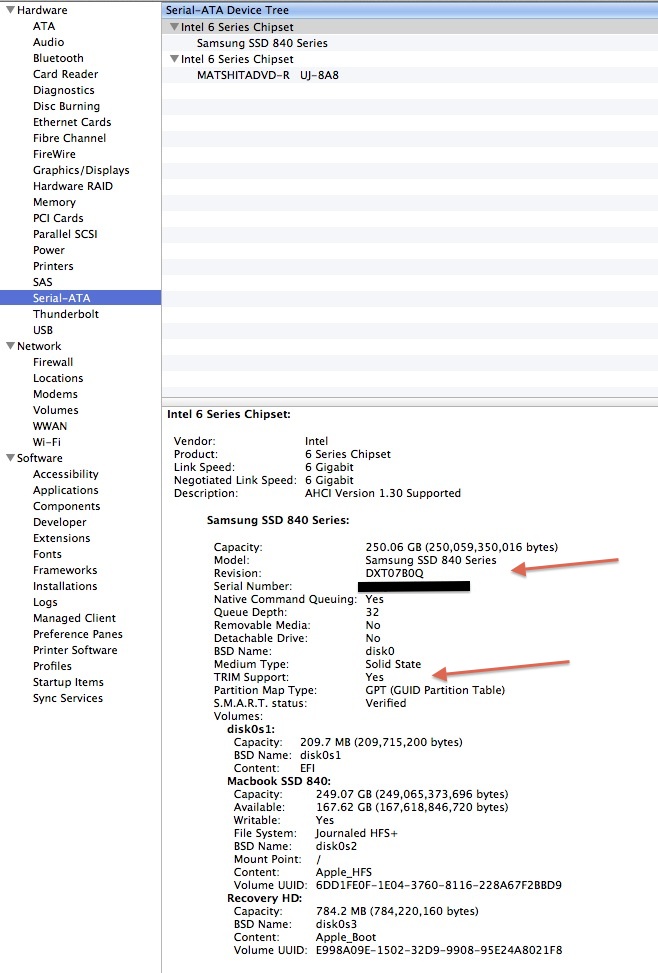Open Logs under Software

click(45, 602)
